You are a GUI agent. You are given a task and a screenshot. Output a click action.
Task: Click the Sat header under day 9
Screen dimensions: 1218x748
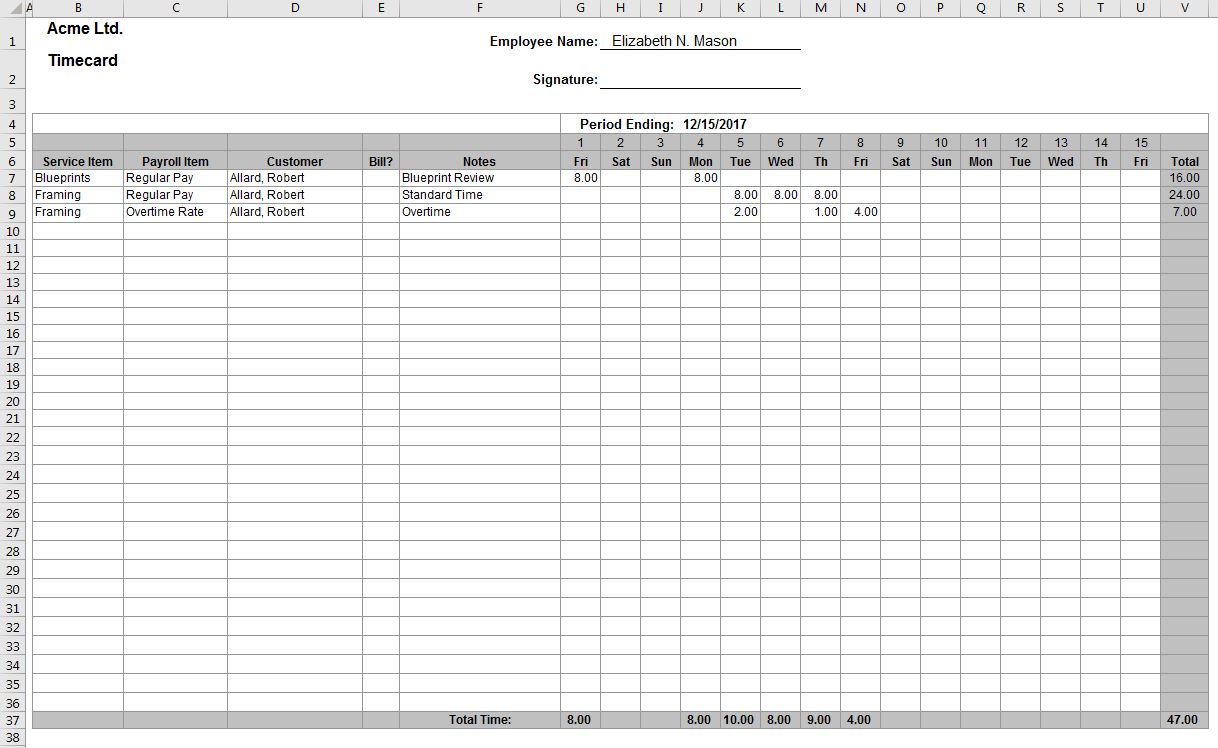click(x=901, y=161)
